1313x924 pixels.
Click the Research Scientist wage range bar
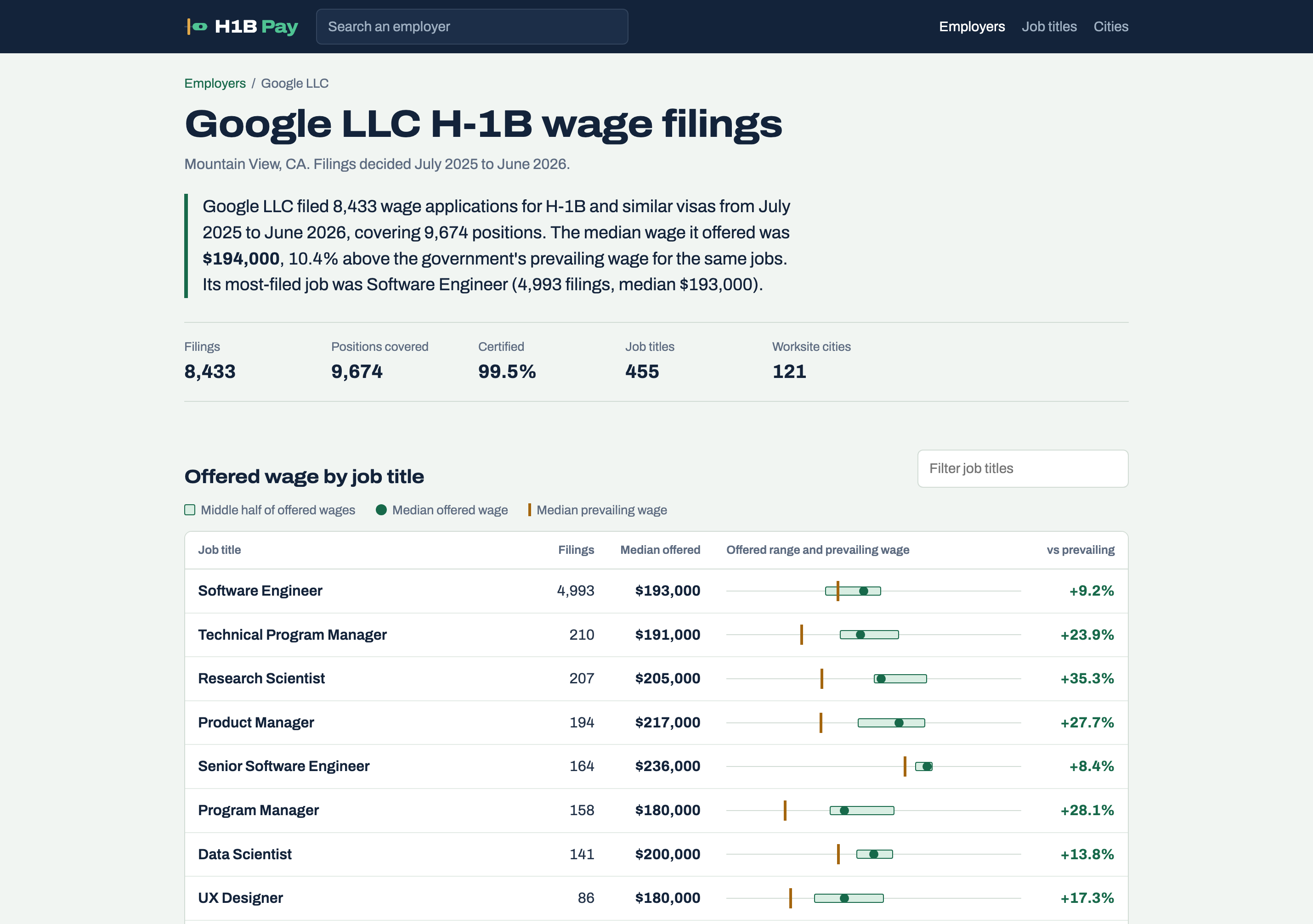pos(900,679)
